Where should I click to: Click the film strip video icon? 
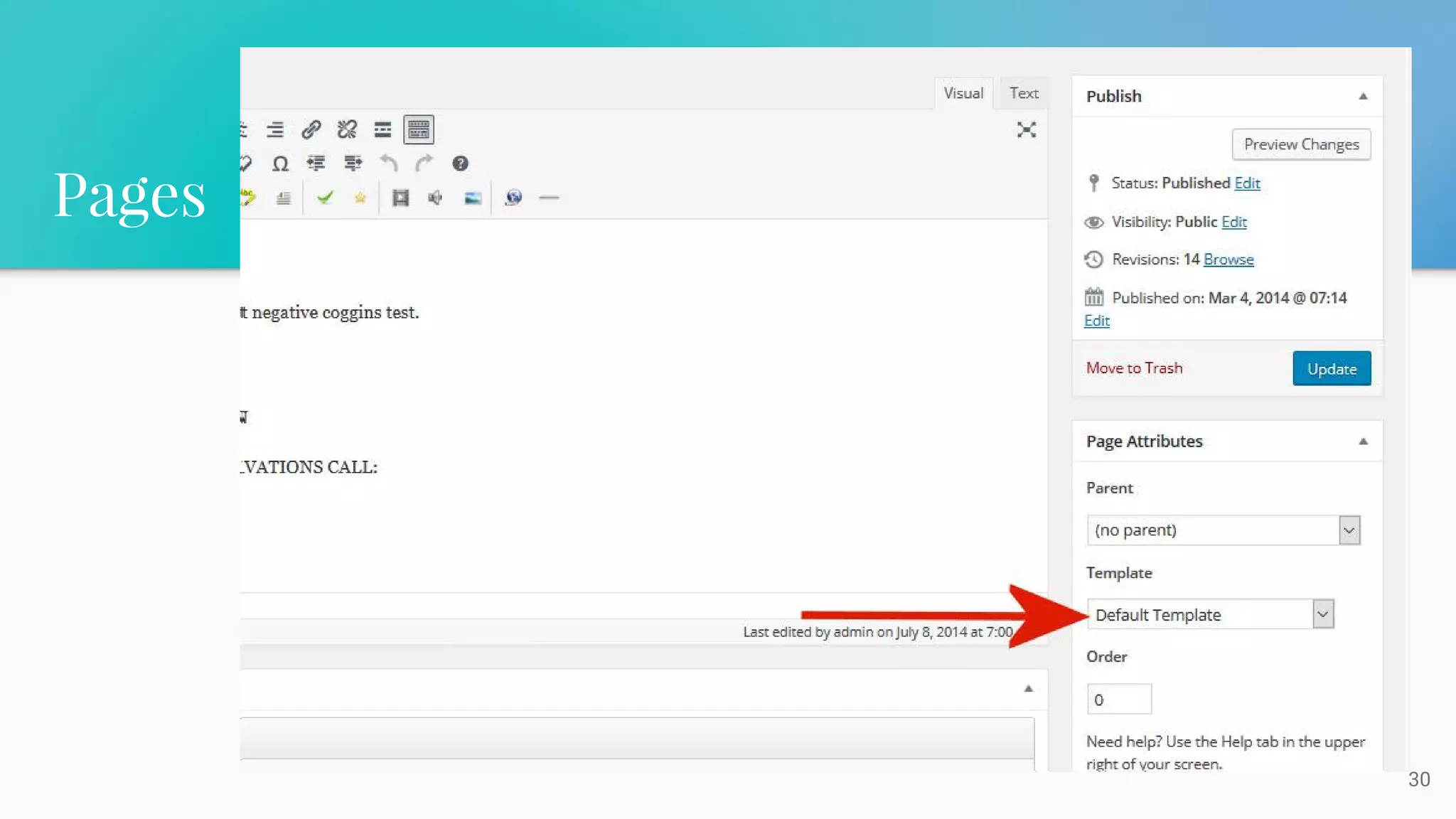pos(400,198)
